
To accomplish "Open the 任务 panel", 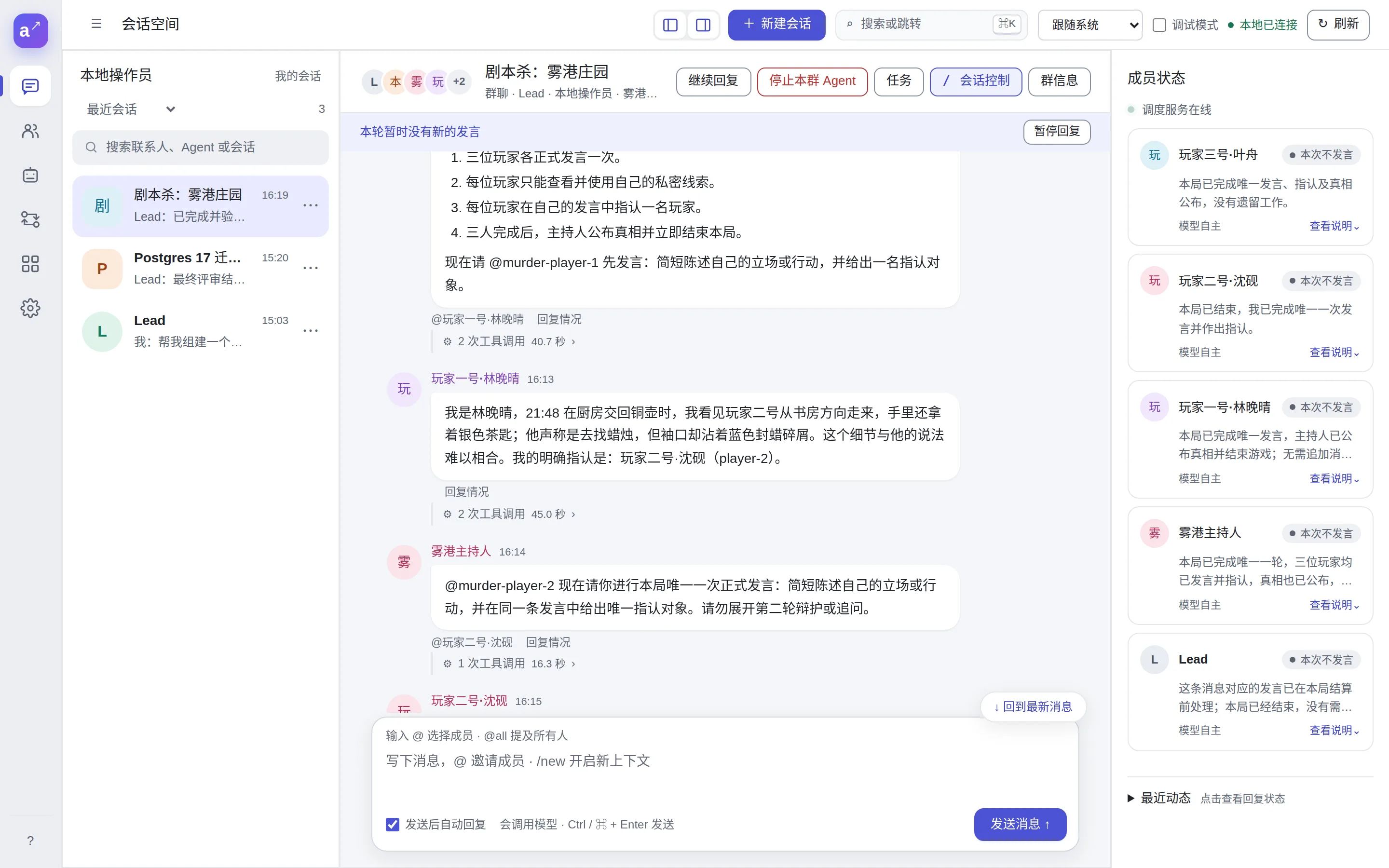I will tap(899, 81).
